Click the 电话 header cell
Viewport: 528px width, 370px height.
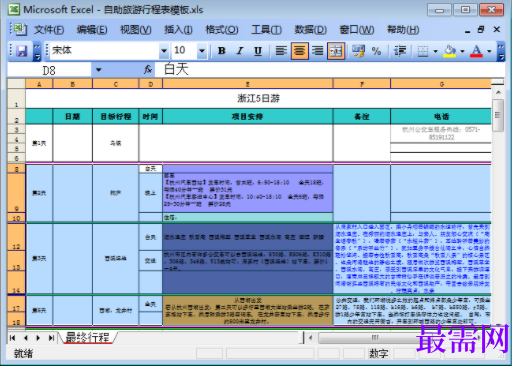(441, 117)
